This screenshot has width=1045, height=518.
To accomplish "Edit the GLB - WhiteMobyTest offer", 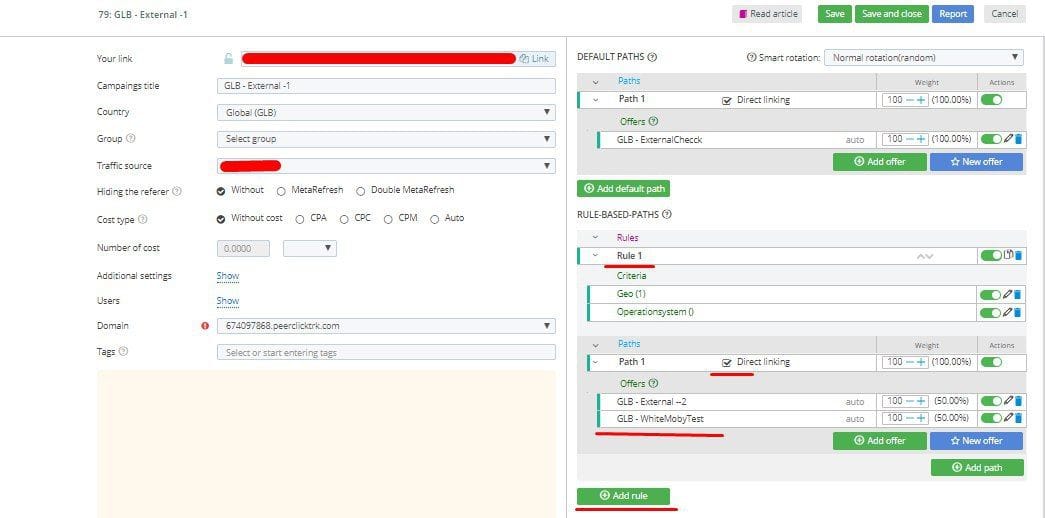I will coord(1008,418).
